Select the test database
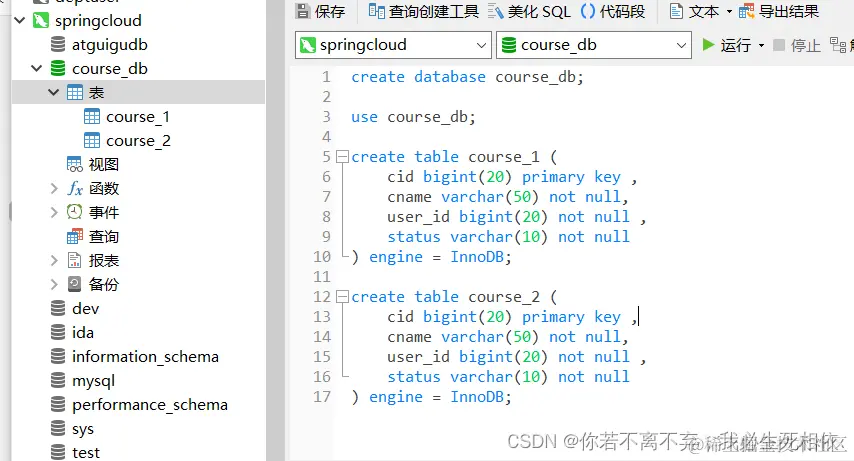 [x=86, y=452]
